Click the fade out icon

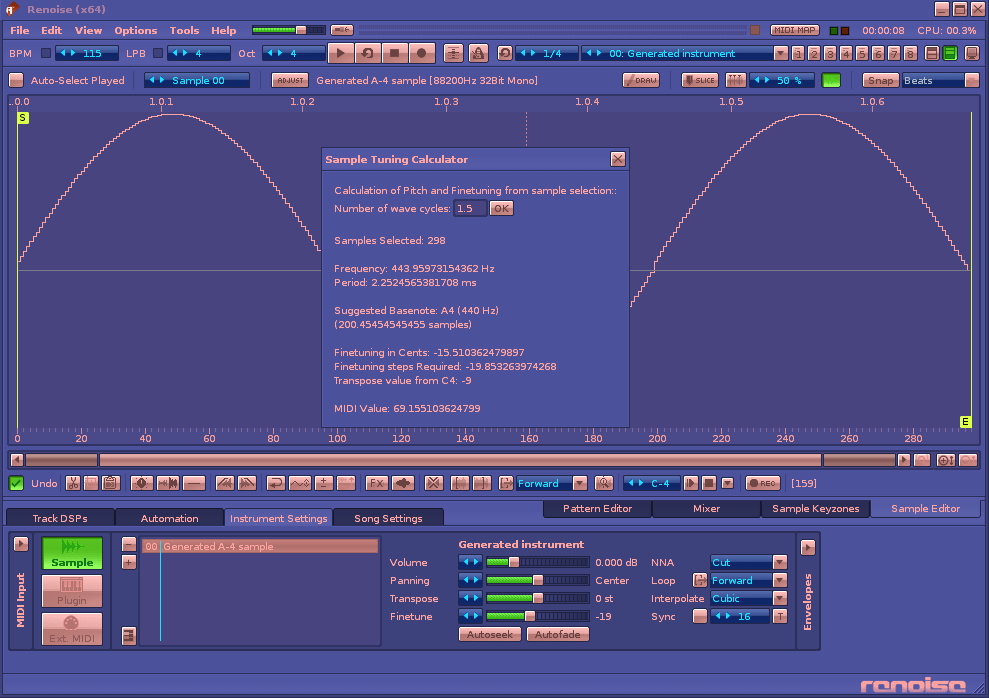[247, 484]
